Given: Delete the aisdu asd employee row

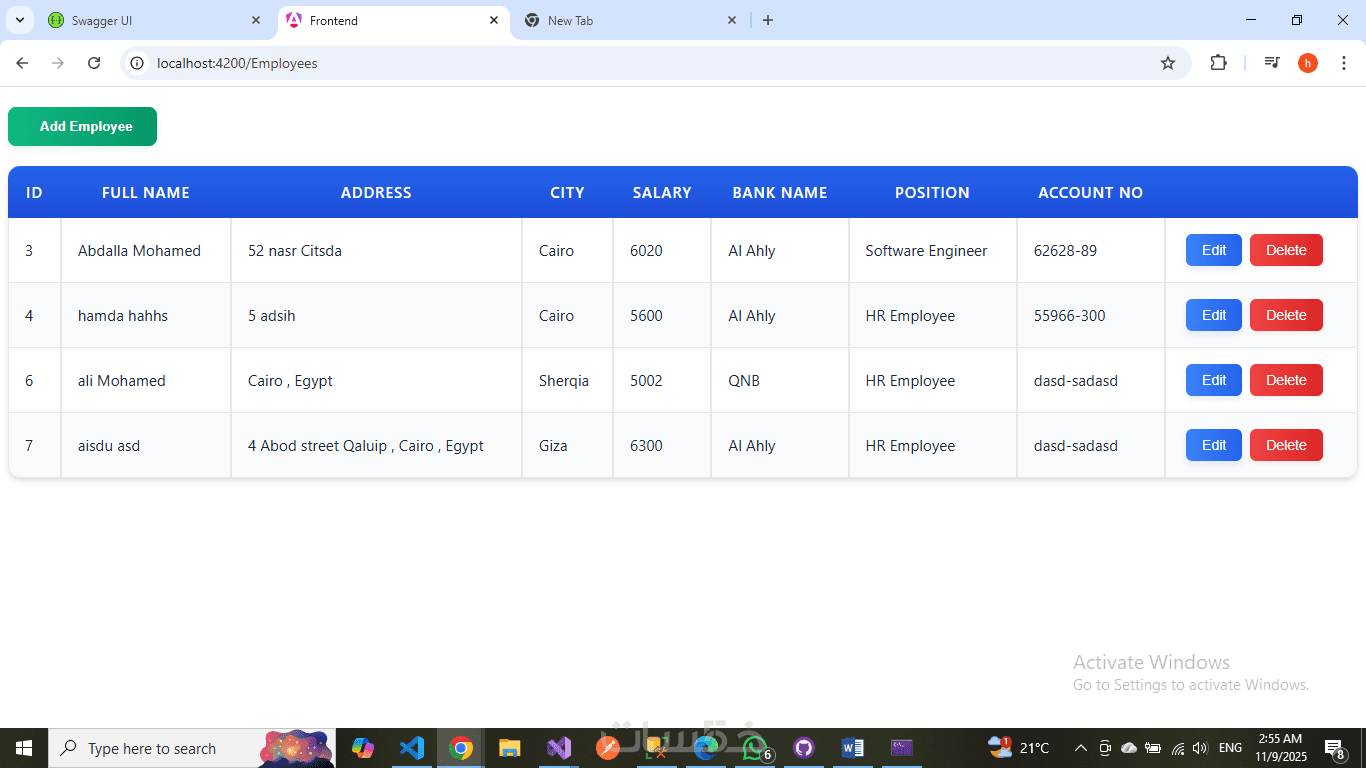Looking at the screenshot, I should point(1286,445).
